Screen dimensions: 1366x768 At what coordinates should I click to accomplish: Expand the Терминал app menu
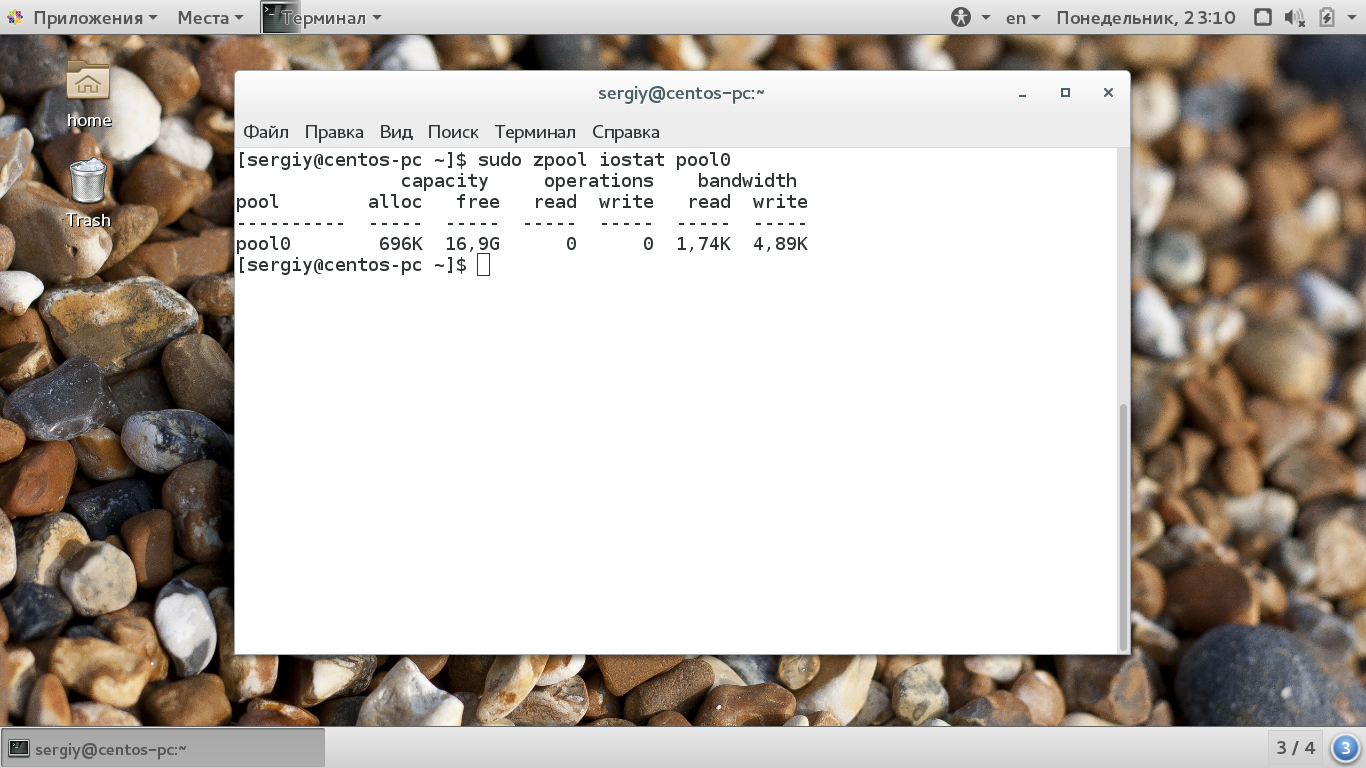point(330,17)
